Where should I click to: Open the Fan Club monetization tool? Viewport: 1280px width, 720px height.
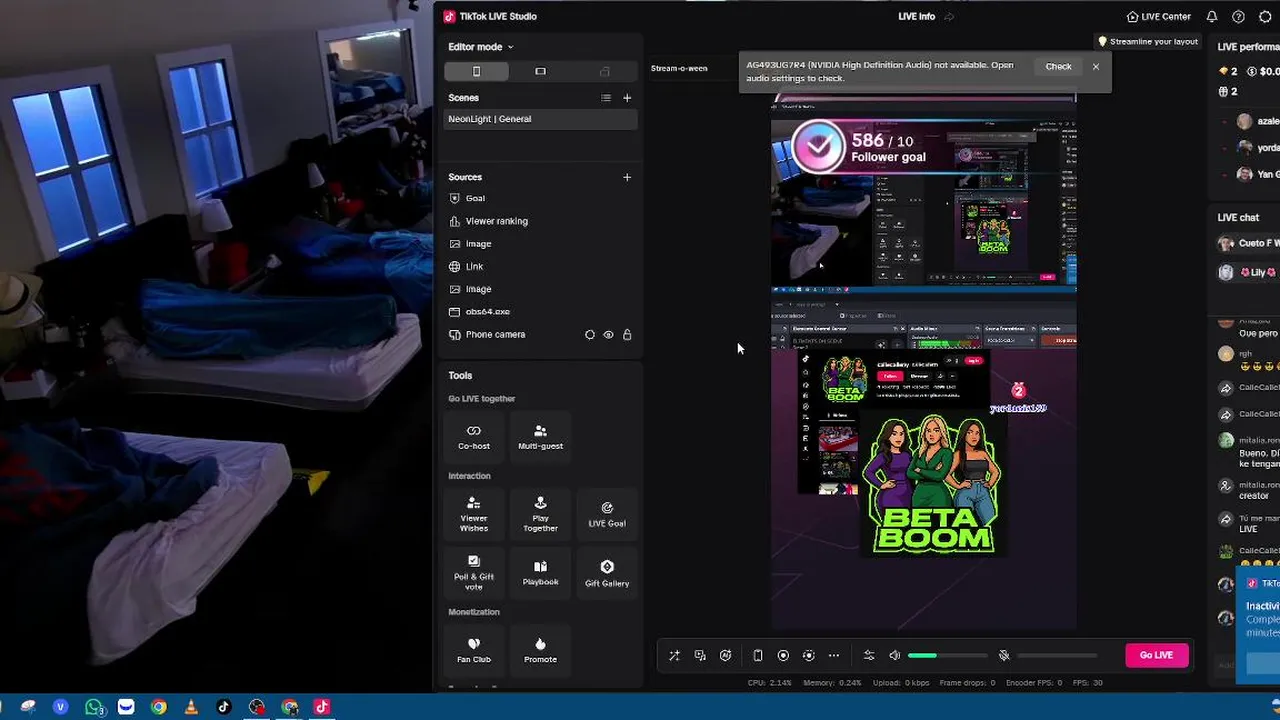coord(474,650)
